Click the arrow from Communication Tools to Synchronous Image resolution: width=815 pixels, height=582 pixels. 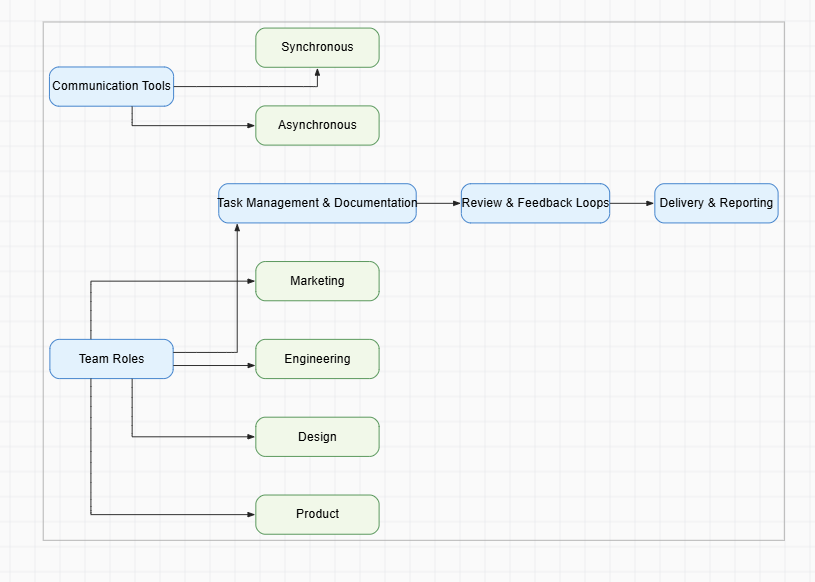[250, 87]
